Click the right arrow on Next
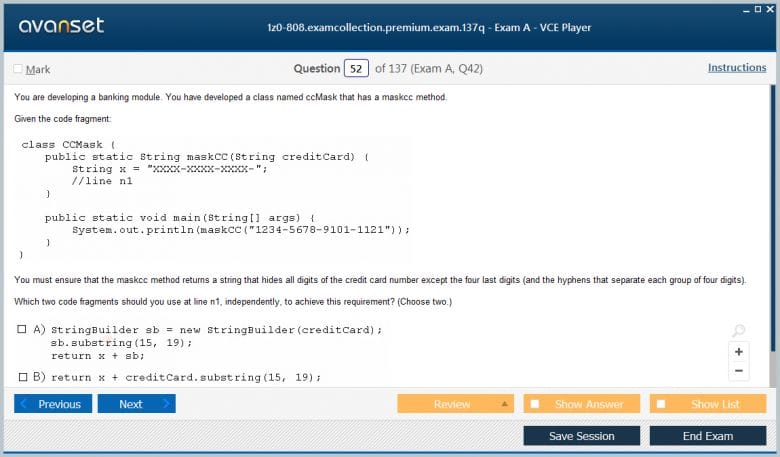The image size is (780, 457). (x=166, y=404)
